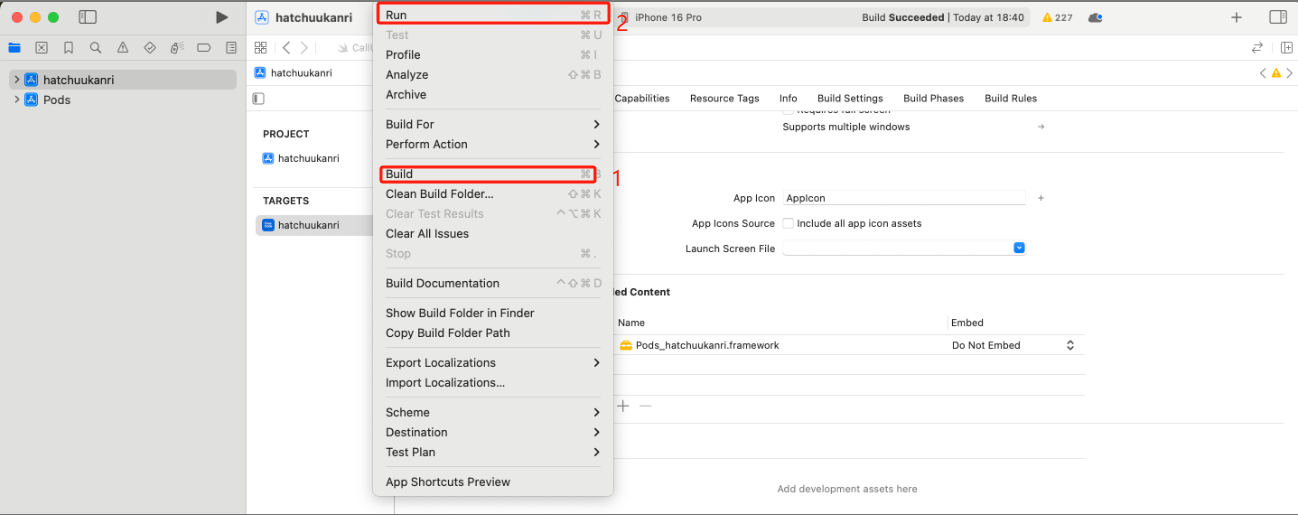
Task: Expand the Destination submenu
Action: 494,432
